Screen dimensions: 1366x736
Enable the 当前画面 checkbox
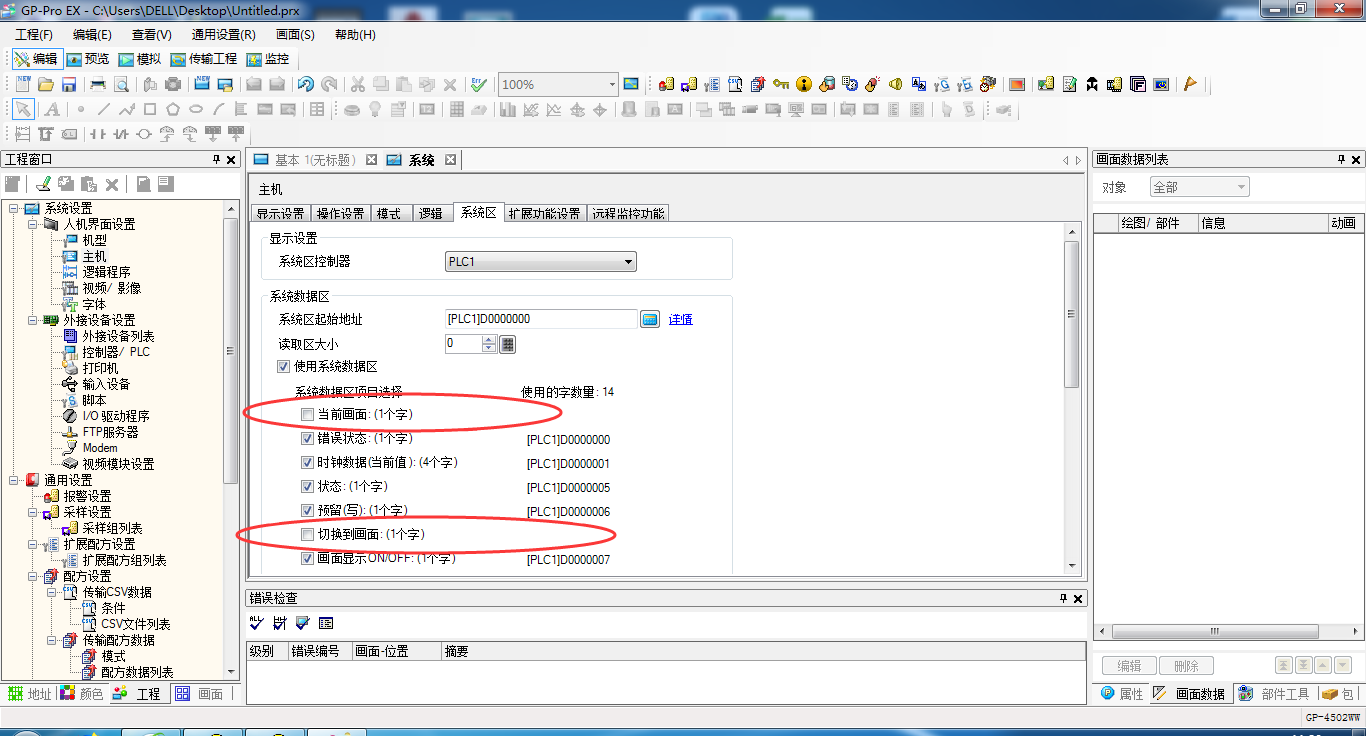click(x=308, y=414)
